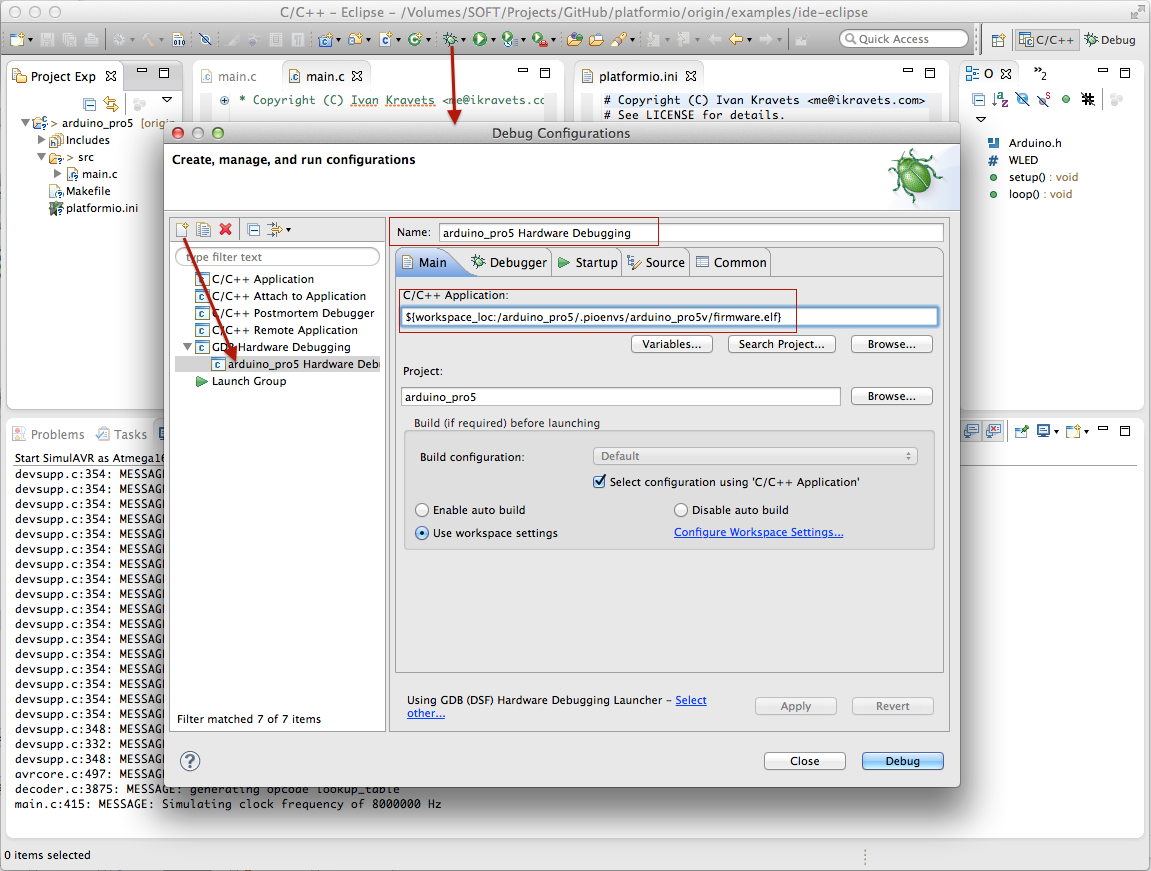Click Open Perspective icon near Quick Access

[998, 40]
